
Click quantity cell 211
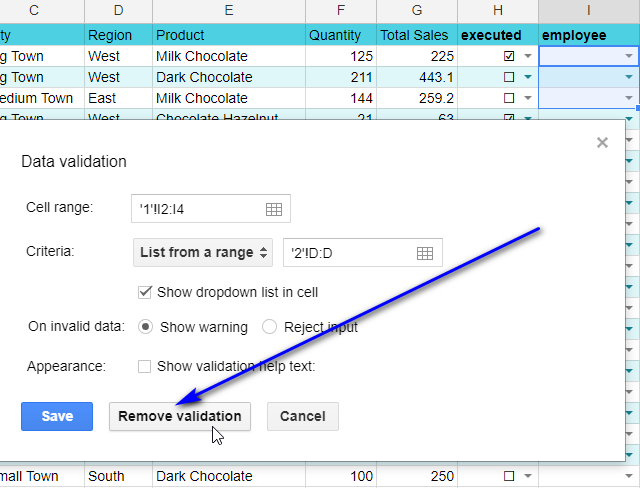[x=341, y=77]
